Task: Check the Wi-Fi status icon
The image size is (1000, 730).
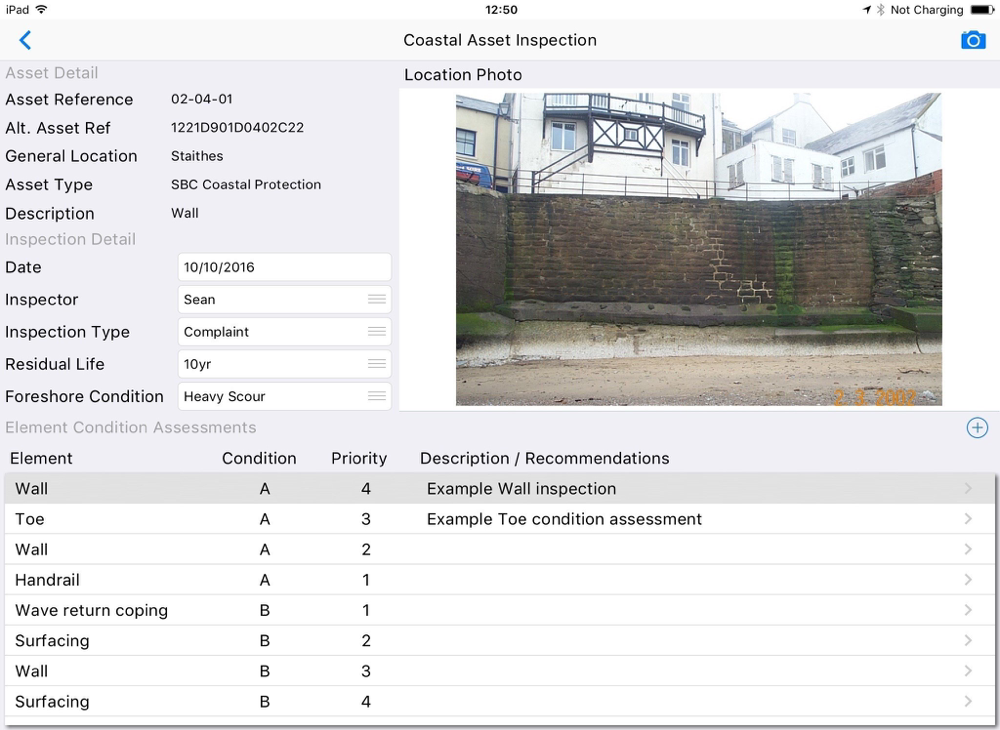Action: 41,10
